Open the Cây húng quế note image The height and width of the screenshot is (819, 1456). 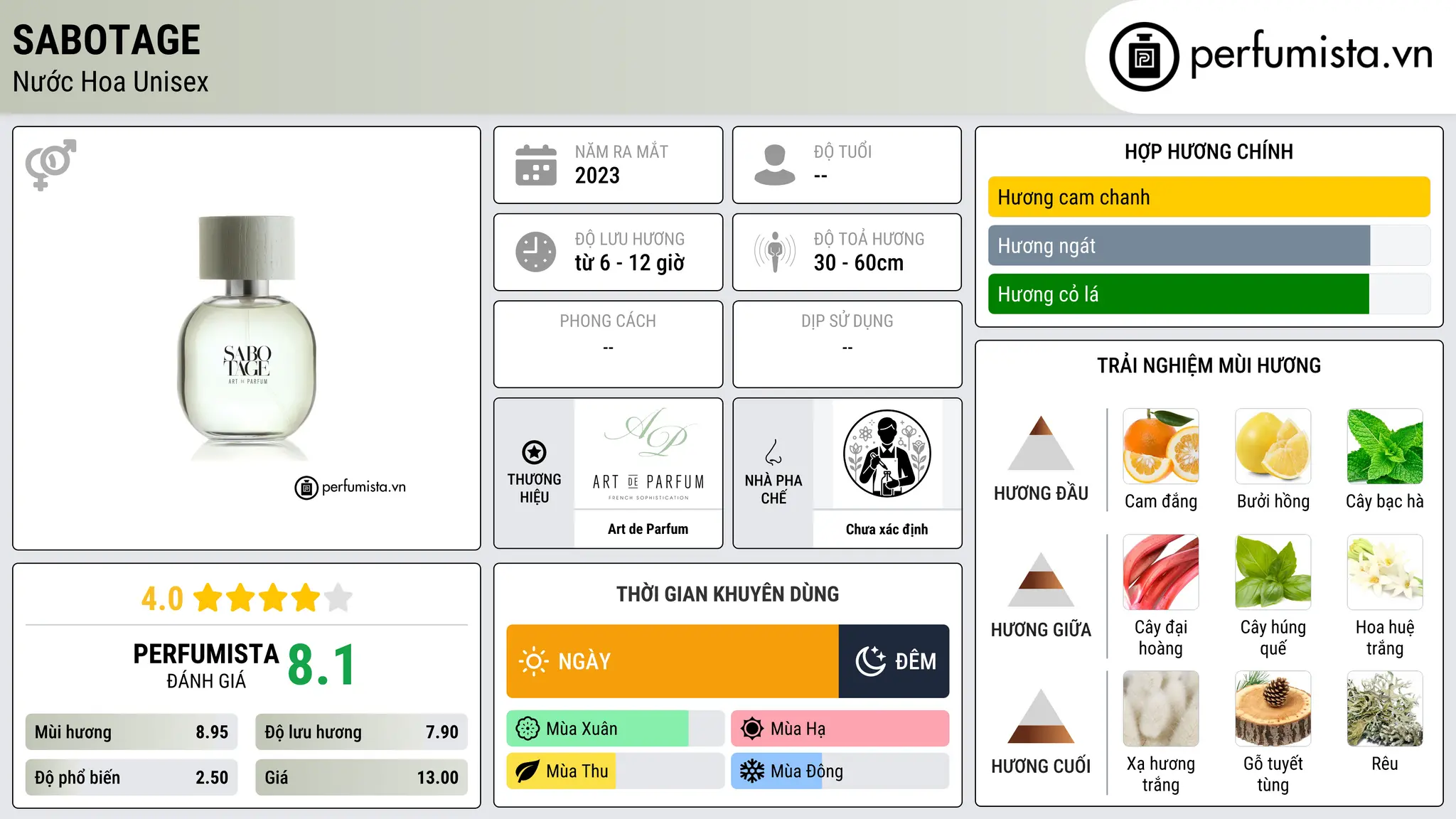click(1273, 572)
